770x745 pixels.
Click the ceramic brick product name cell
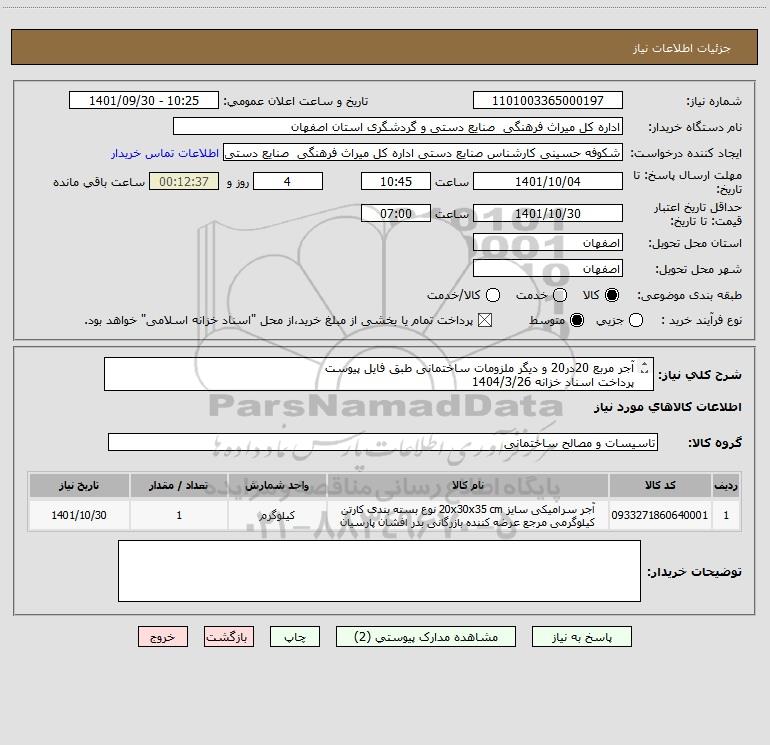pos(468,515)
